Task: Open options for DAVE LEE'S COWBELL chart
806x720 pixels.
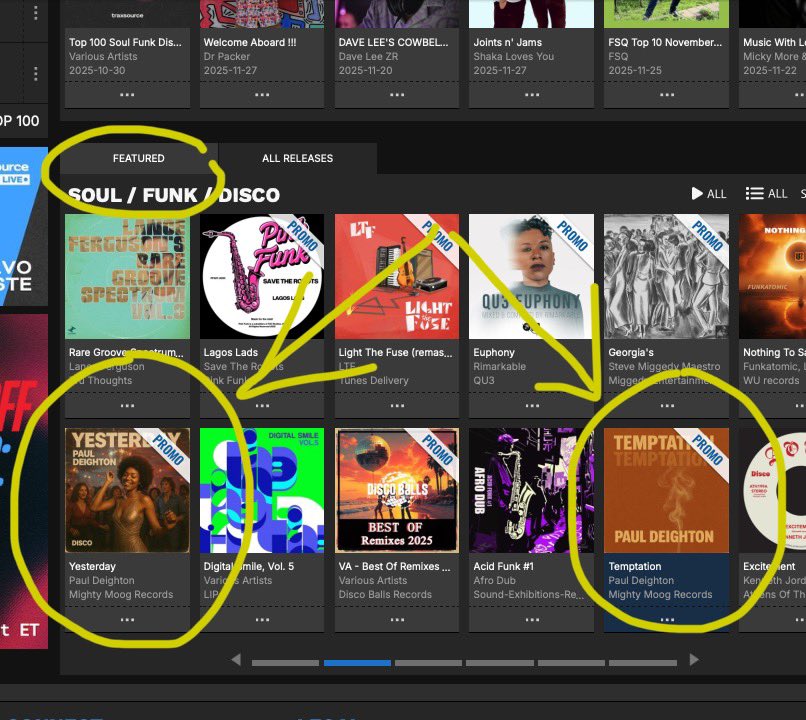Action: pos(397,95)
